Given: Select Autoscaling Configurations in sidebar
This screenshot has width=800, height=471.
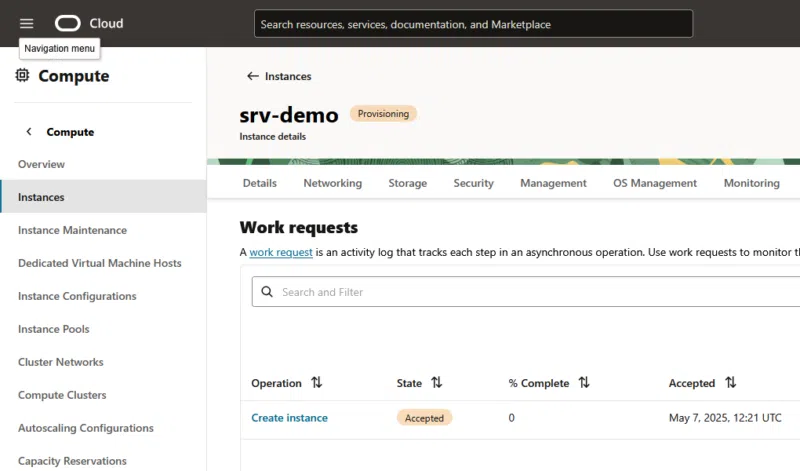Looking at the screenshot, I should coord(86,428).
